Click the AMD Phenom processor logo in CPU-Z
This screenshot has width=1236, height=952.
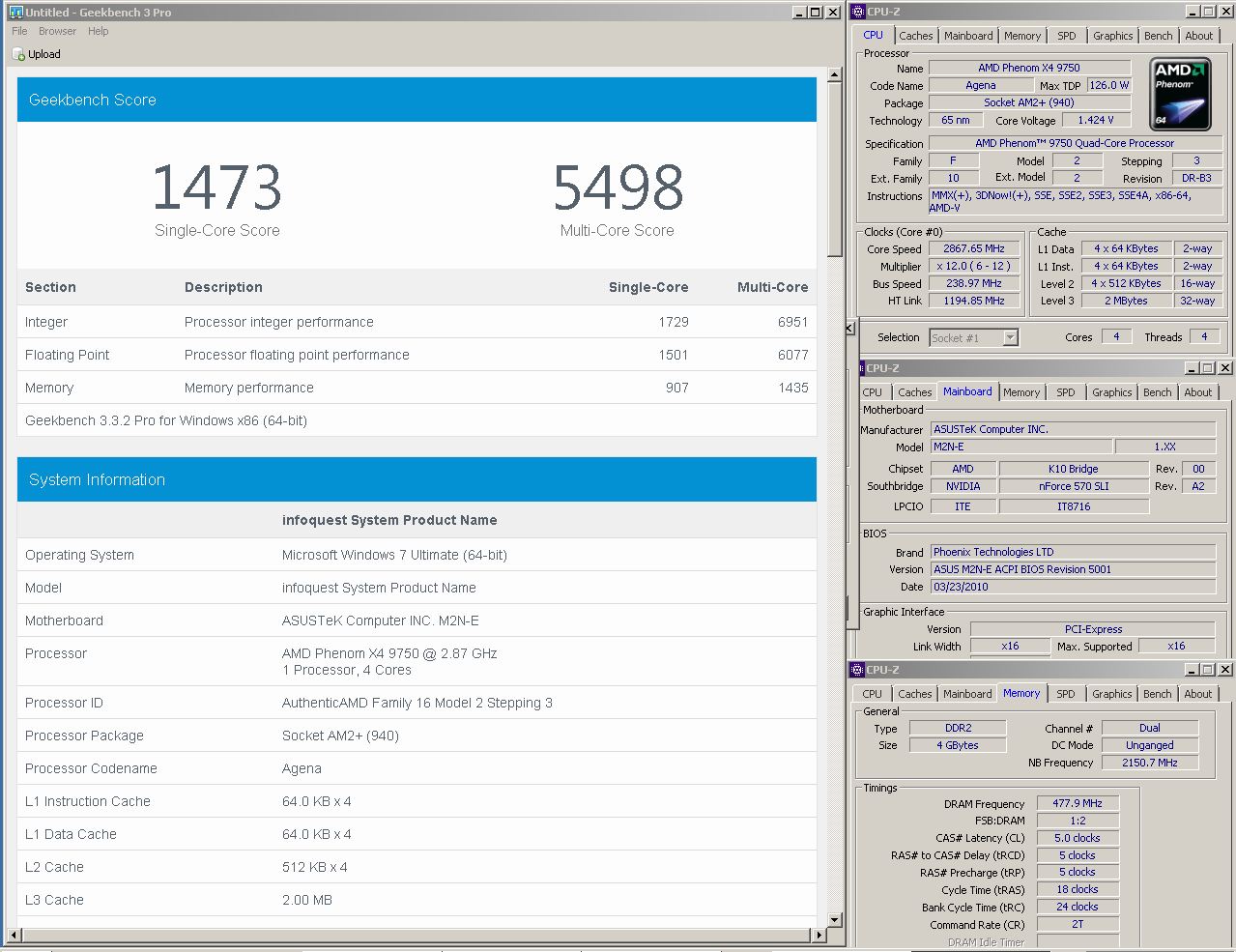(x=1181, y=94)
